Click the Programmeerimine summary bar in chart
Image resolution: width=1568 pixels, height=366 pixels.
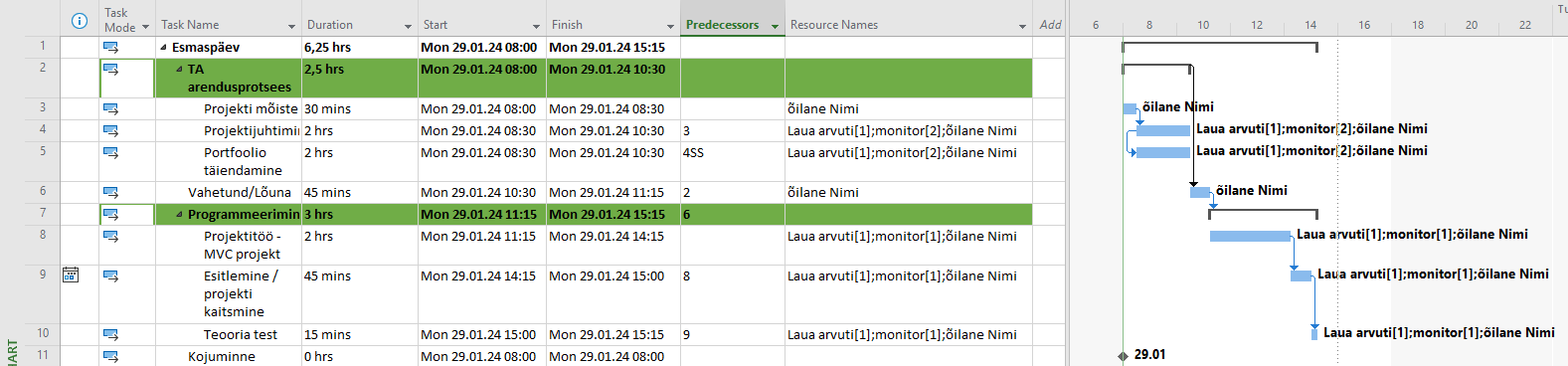pyautogui.click(x=1263, y=213)
